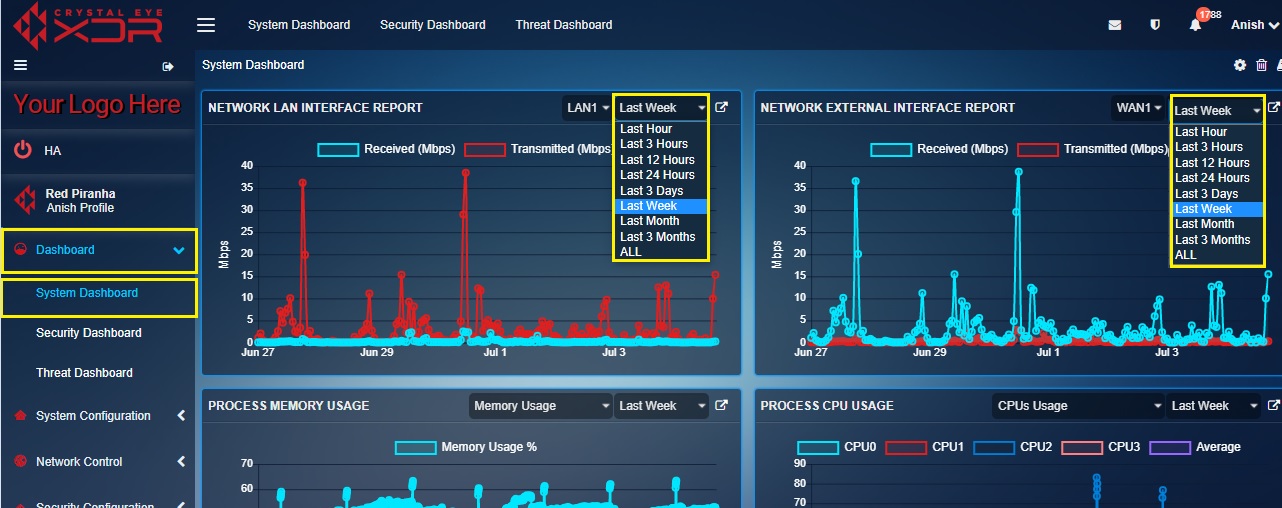
Task: Open Security Dashboard top tab
Action: (433, 25)
